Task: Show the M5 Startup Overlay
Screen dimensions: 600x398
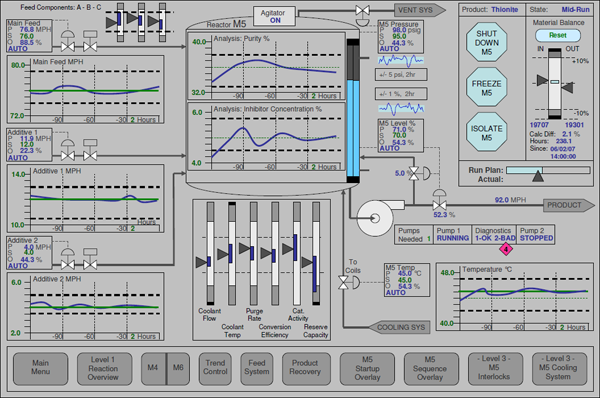Action: tap(367, 368)
